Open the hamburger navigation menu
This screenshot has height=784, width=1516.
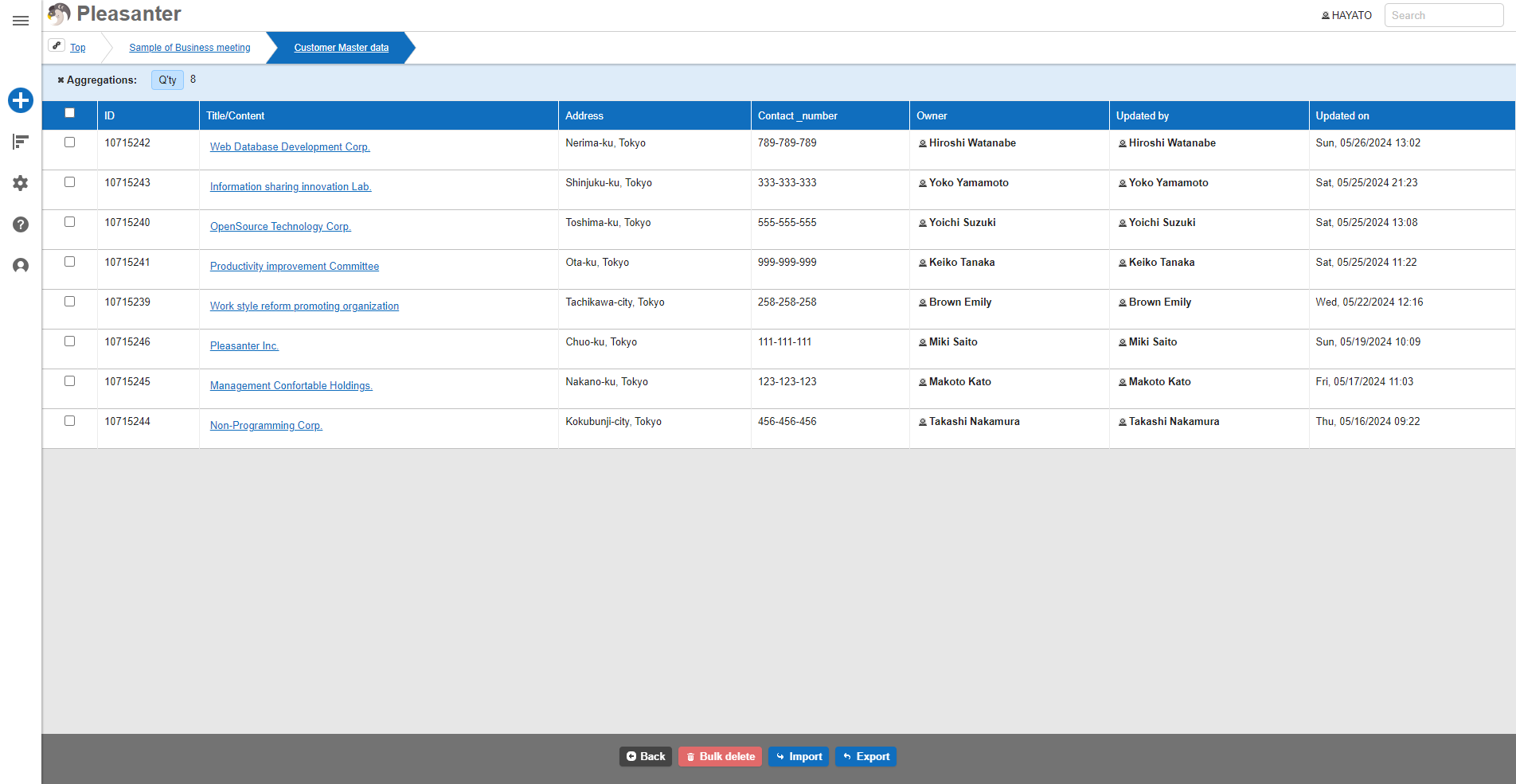tap(21, 21)
